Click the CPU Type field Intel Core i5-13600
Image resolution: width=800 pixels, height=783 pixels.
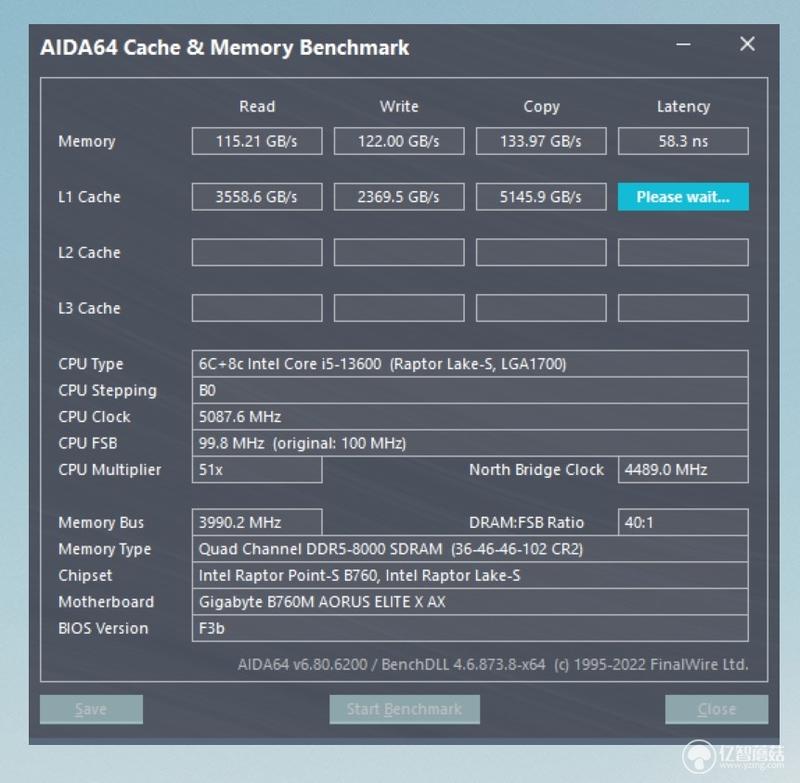coord(470,364)
